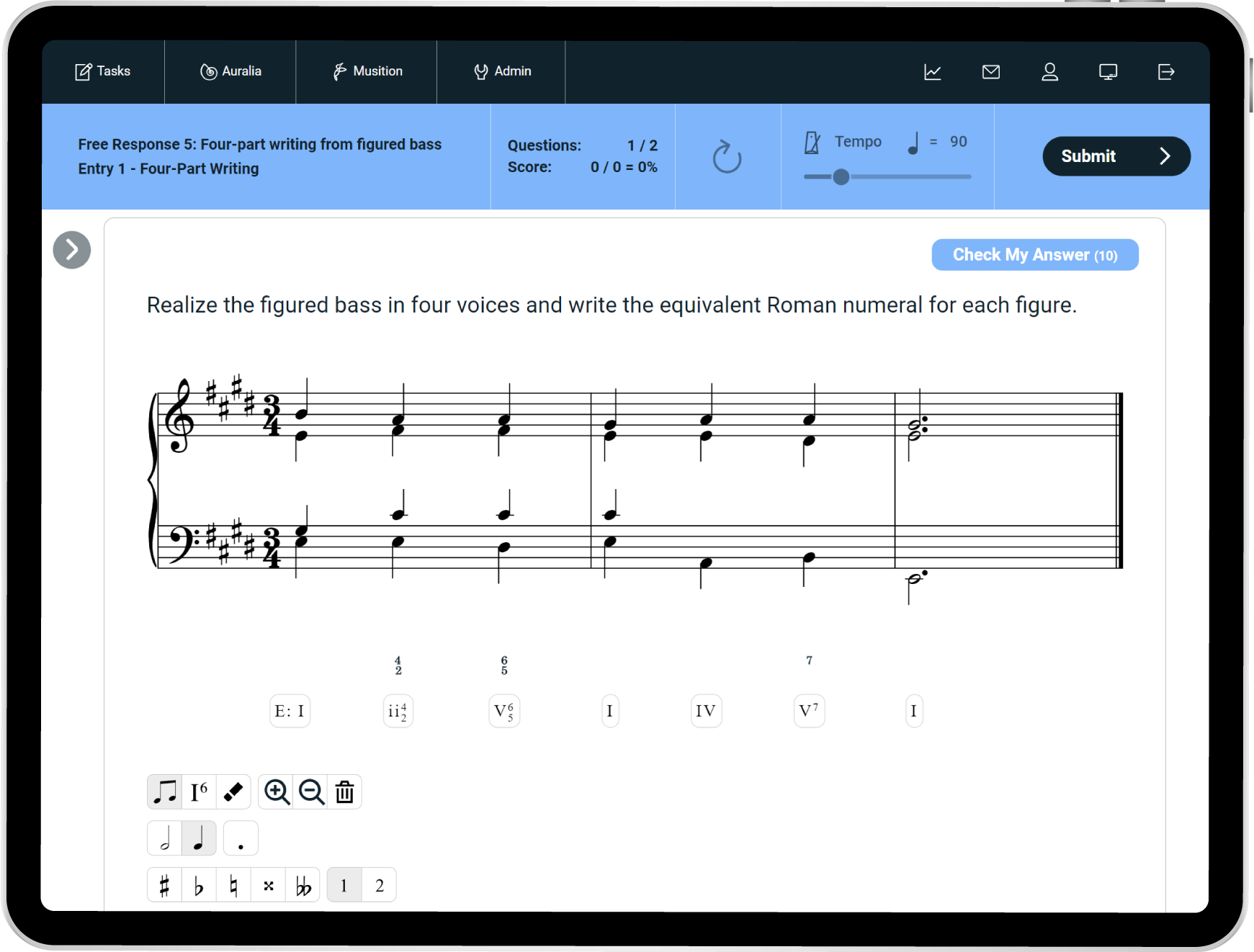The height and width of the screenshot is (952, 1254).
Task: Select the Roman numeral entry tool
Action: (200, 792)
